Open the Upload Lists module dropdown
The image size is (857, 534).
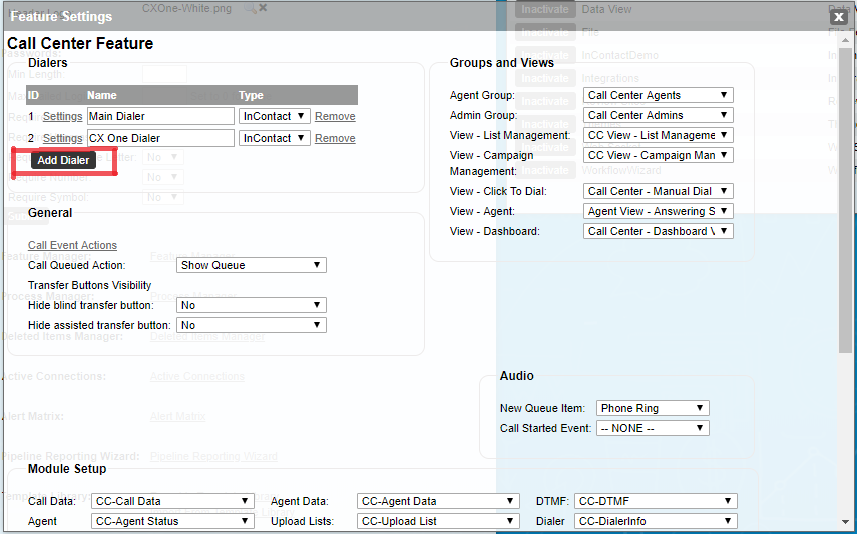tap(438, 521)
